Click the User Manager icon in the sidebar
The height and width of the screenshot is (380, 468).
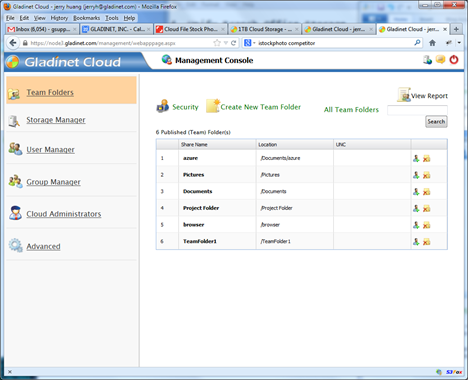pos(15,149)
